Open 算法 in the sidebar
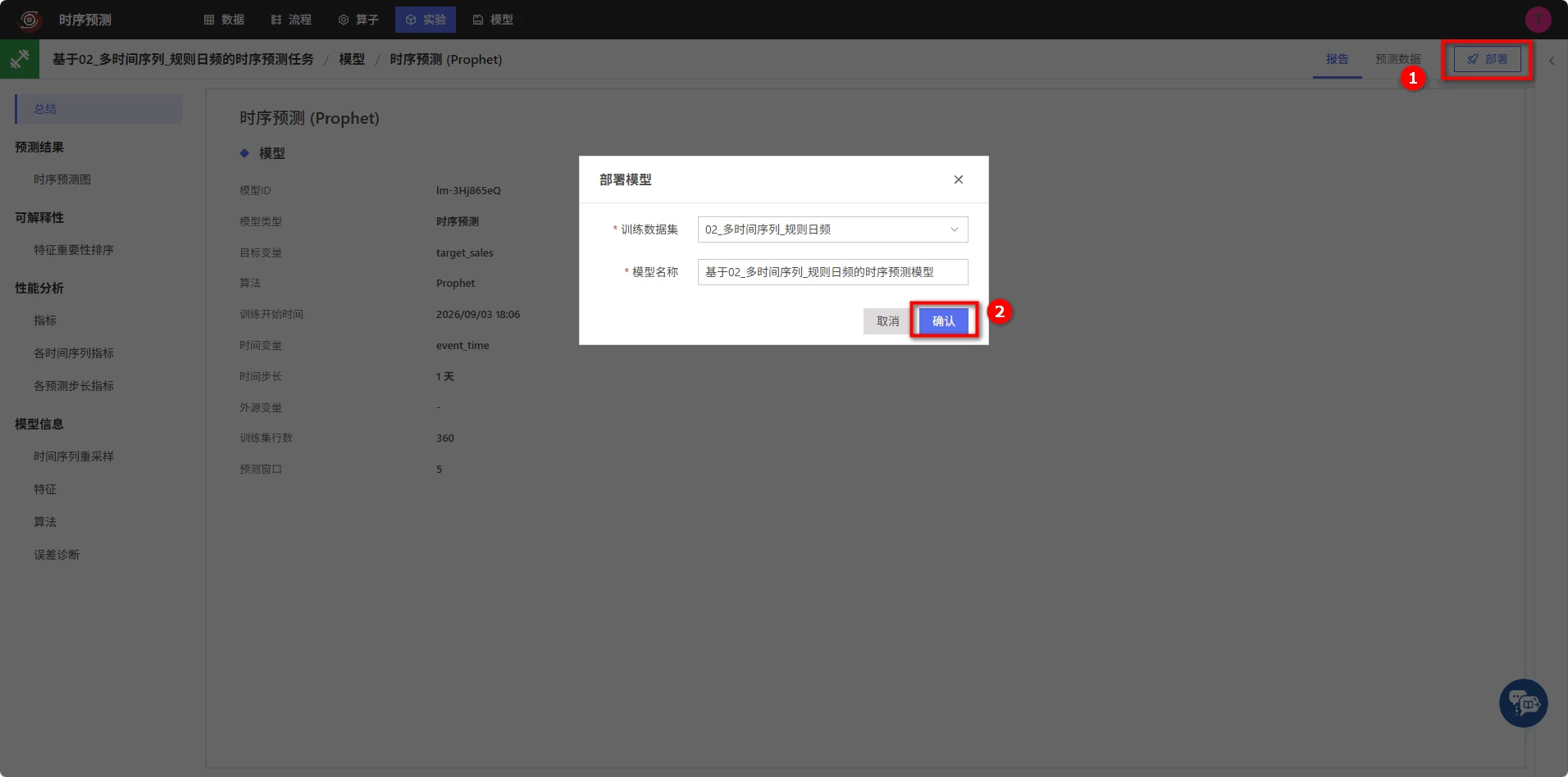The width and height of the screenshot is (1568, 777). [x=45, y=522]
